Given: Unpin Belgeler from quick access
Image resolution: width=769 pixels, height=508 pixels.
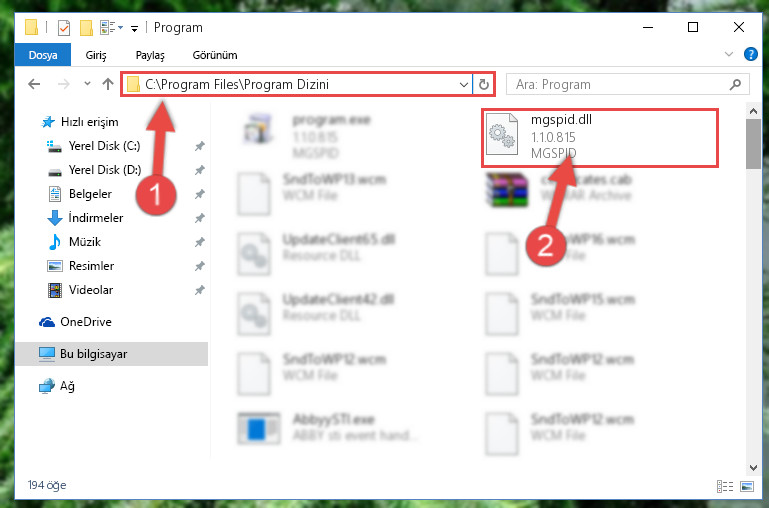Looking at the screenshot, I should 199,194.
